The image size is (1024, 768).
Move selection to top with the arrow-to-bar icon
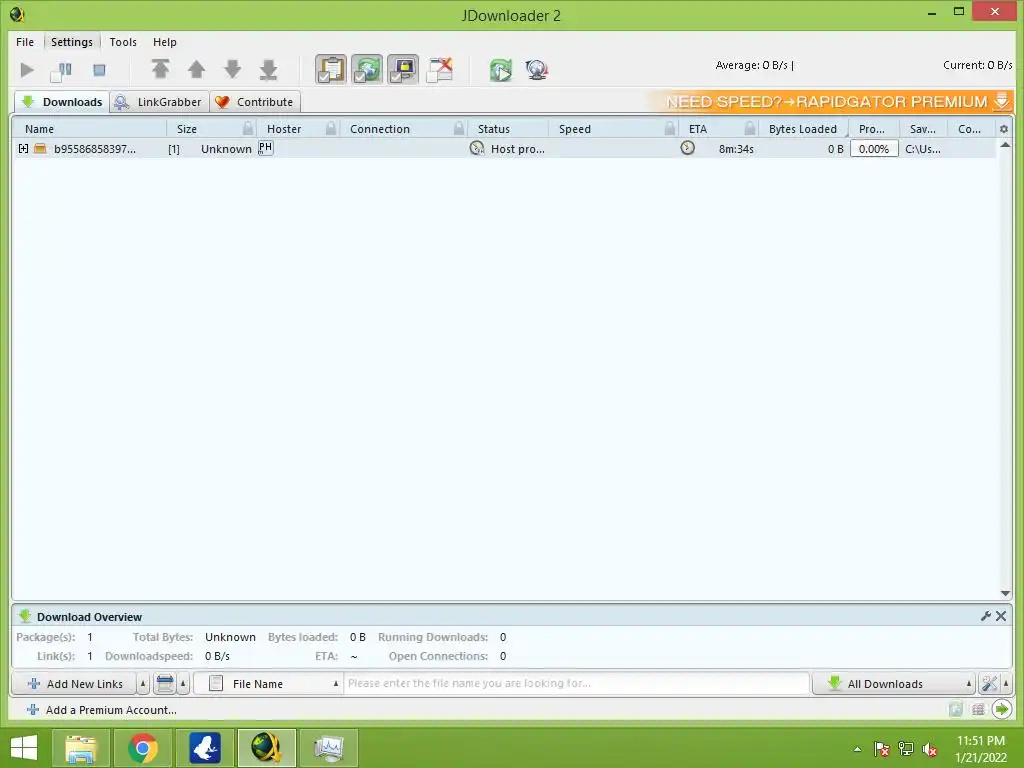click(x=161, y=69)
